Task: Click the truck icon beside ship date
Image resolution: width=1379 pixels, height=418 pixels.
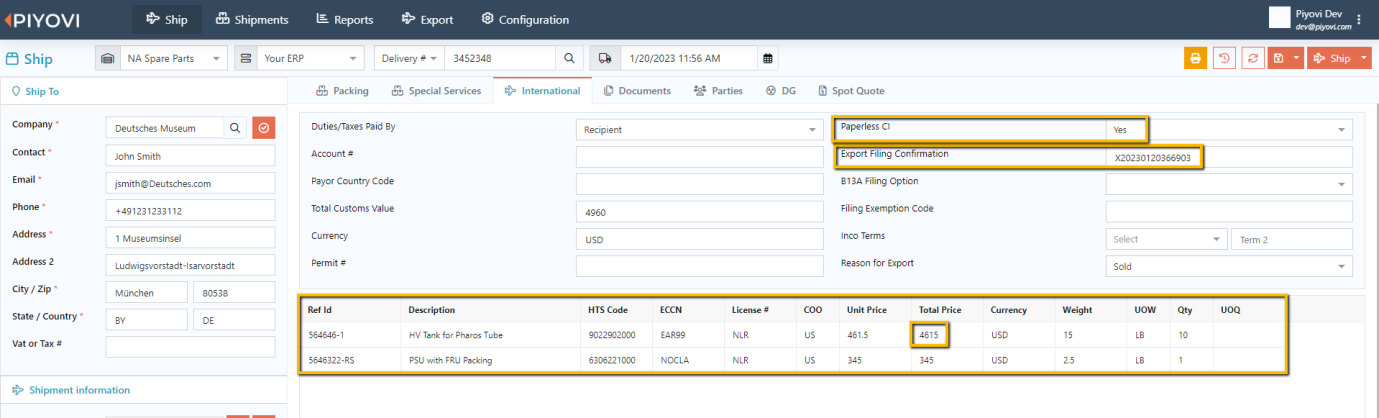Action: coord(605,58)
